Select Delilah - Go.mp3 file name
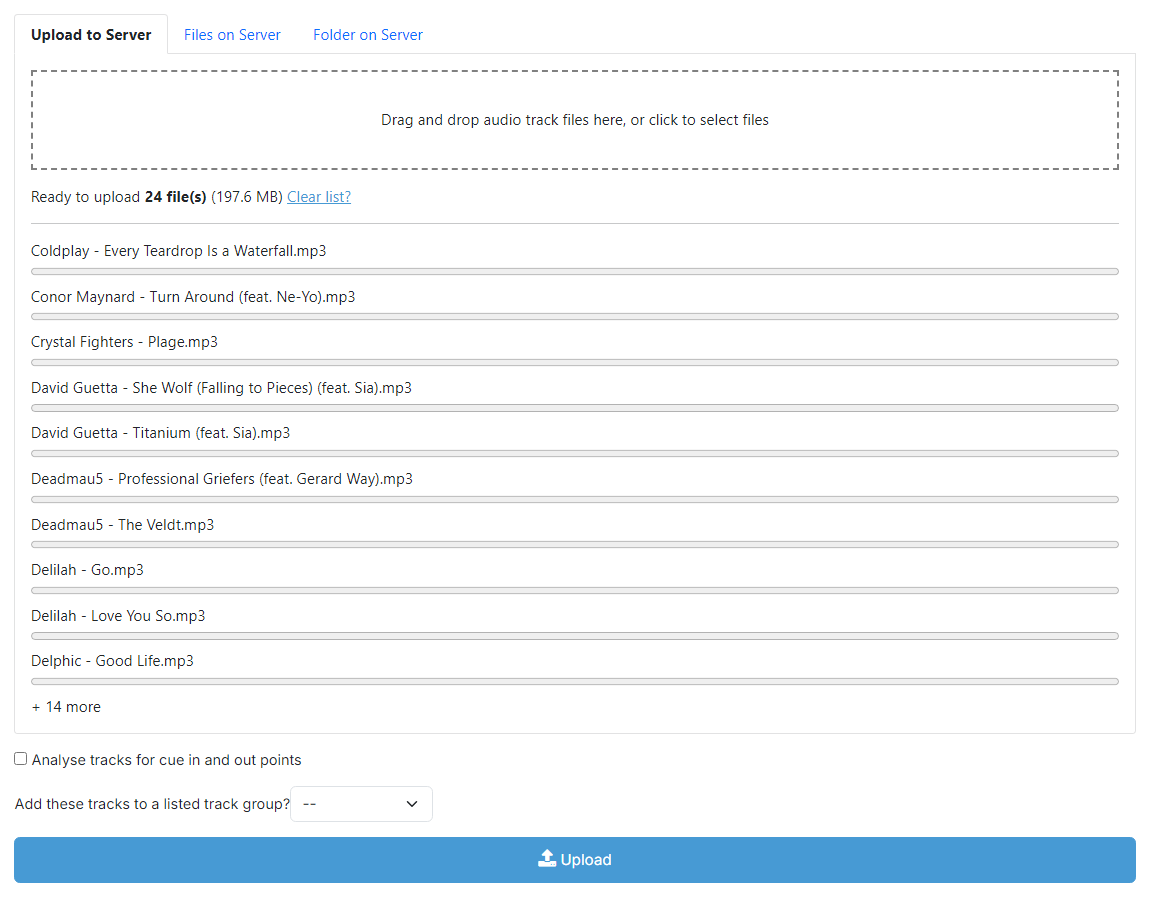This screenshot has width=1150, height=900. (x=87, y=570)
